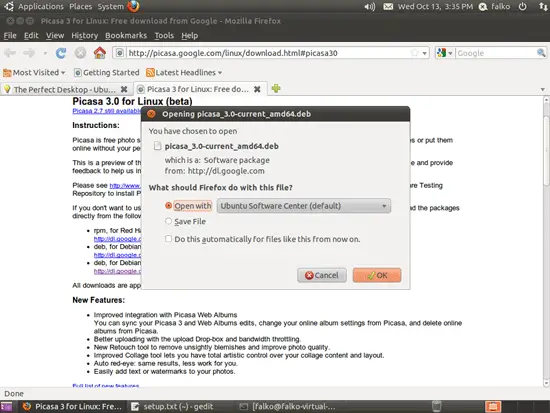Close the Perfect Desktop tab
Screen dimensions: 550x413
(124, 89)
